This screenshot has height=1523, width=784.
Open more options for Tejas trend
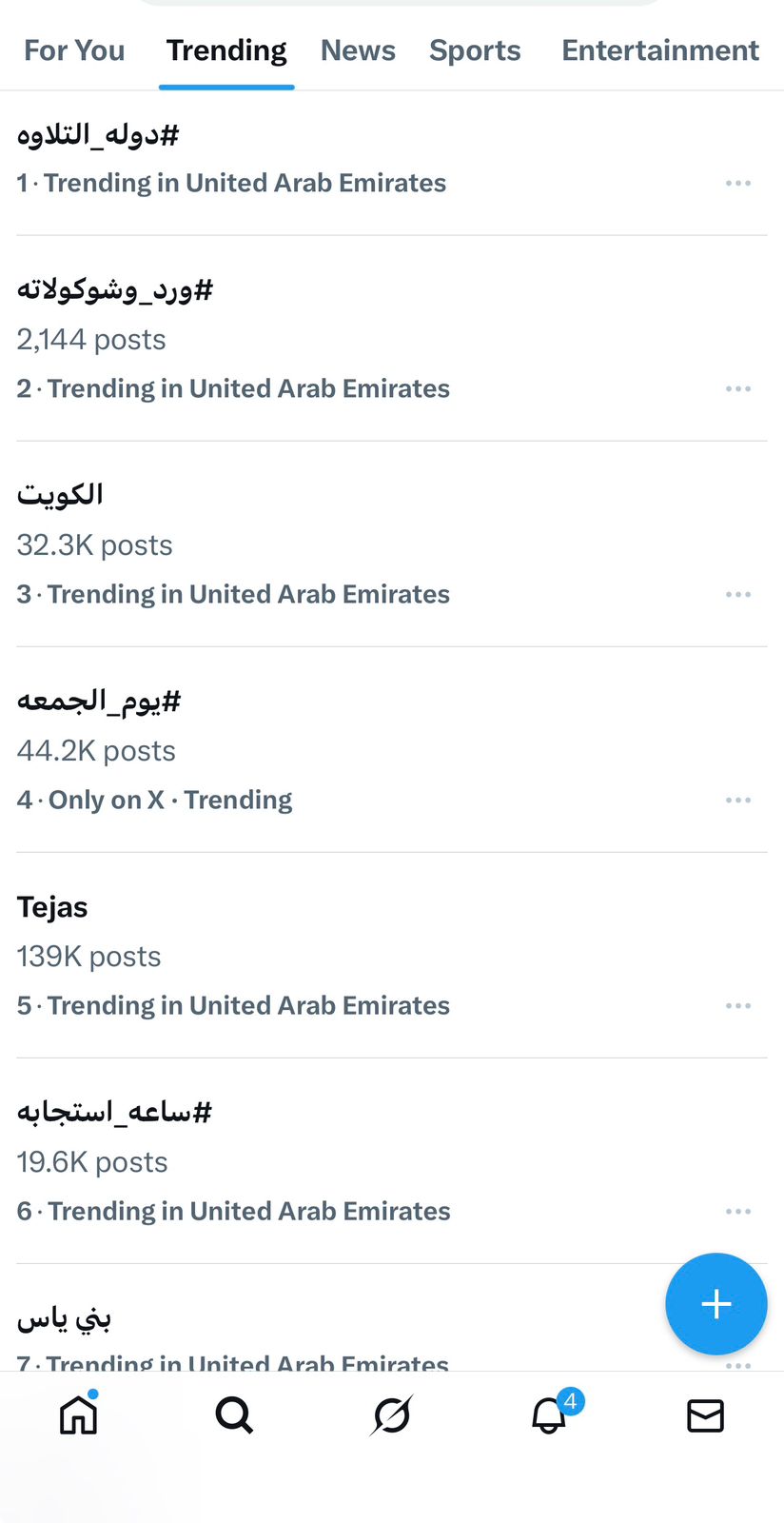(x=738, y=1005)
